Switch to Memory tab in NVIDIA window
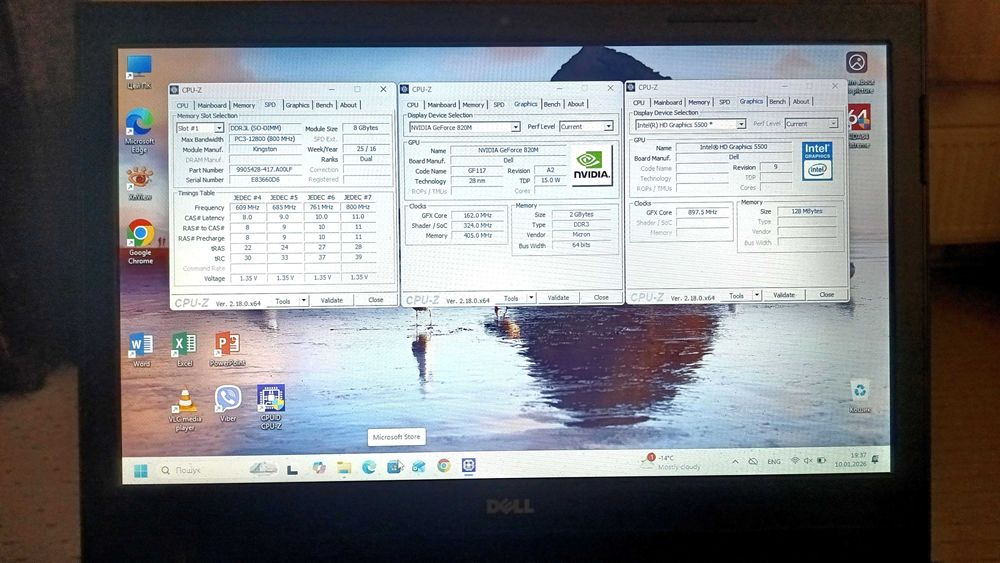1000x563 pixels. click(x=473, y=105)
